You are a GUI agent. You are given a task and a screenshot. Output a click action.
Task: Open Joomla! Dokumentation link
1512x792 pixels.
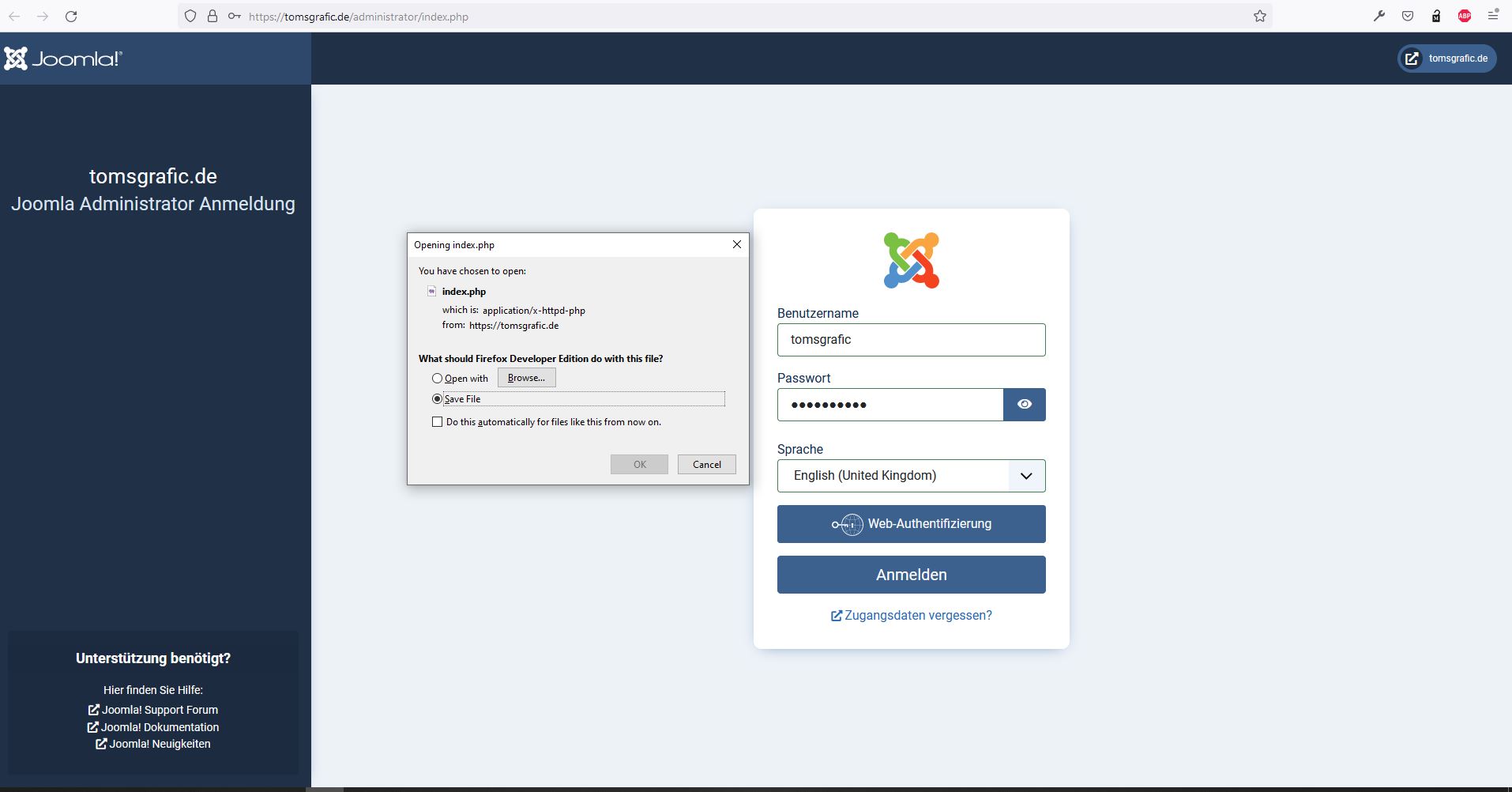(153, 727)
